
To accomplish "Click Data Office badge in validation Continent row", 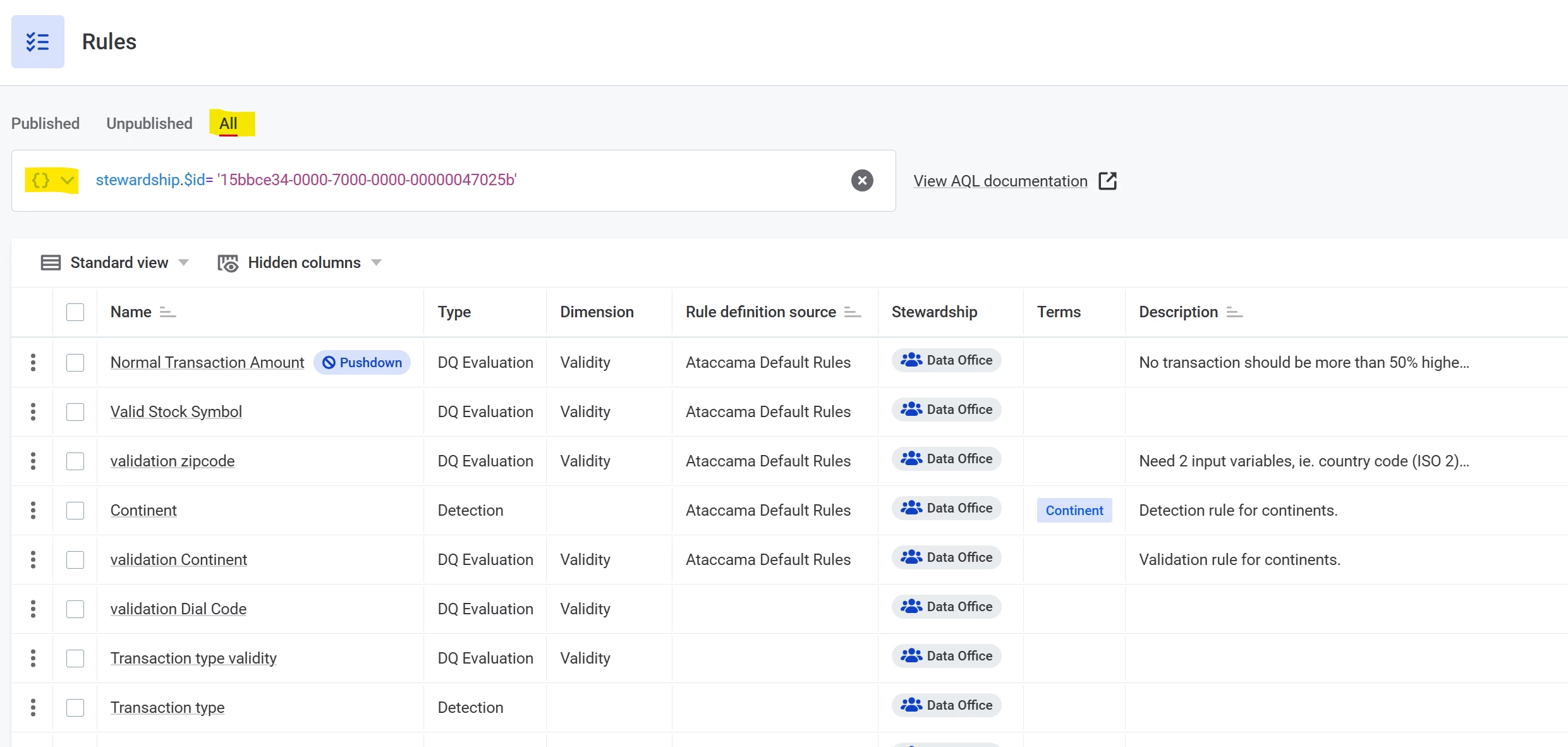I will point(947,557).
